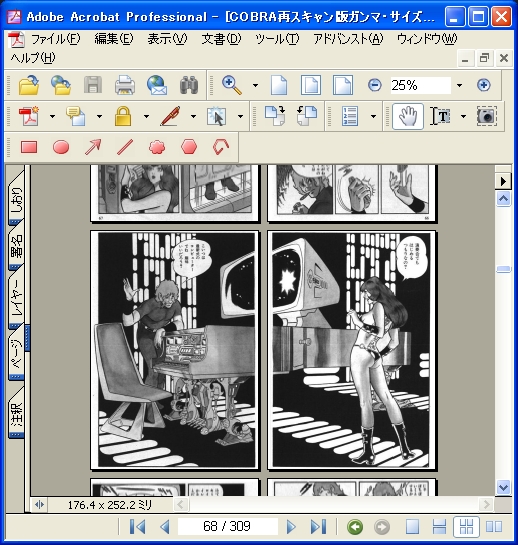Select the Zoom In magnifier tool
The width and height of the screenshot is (518, 545).
[x=232, y=85]
